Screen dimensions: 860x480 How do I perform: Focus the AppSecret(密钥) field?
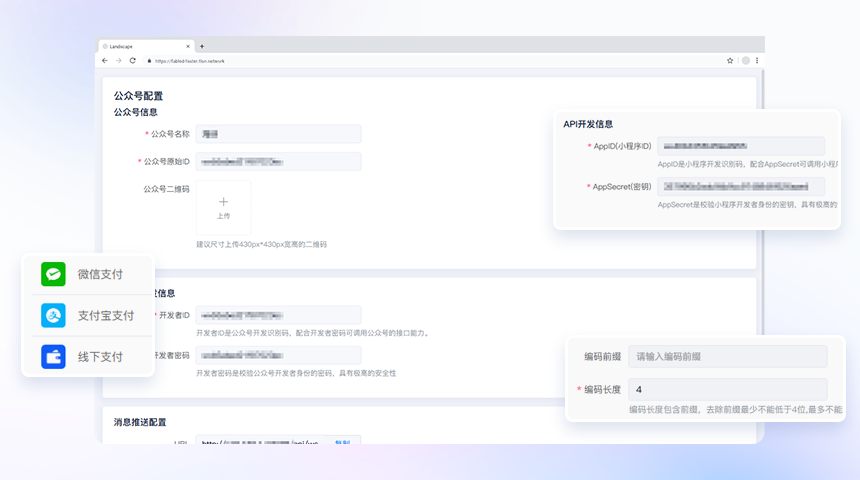[x=740, y=186]
